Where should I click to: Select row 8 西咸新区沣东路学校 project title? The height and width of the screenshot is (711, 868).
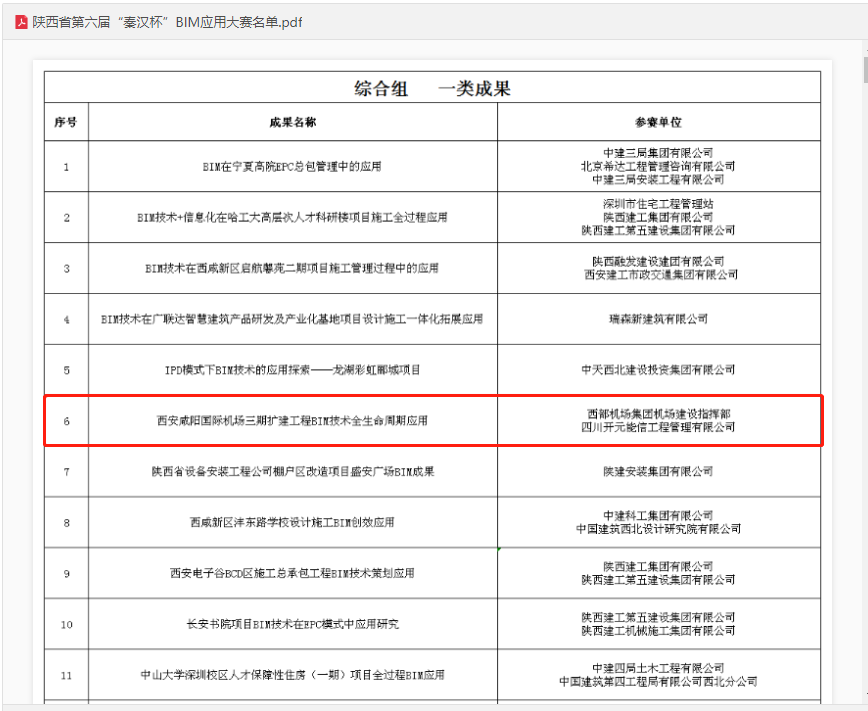pyautogui.click(x=292, y=523)
